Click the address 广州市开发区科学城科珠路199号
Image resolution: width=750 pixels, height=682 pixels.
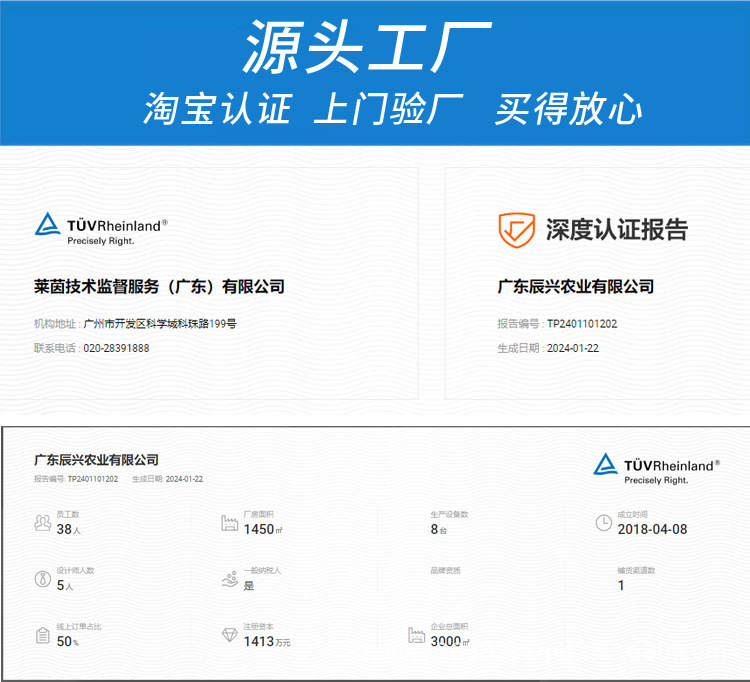[x=160, y=324]
